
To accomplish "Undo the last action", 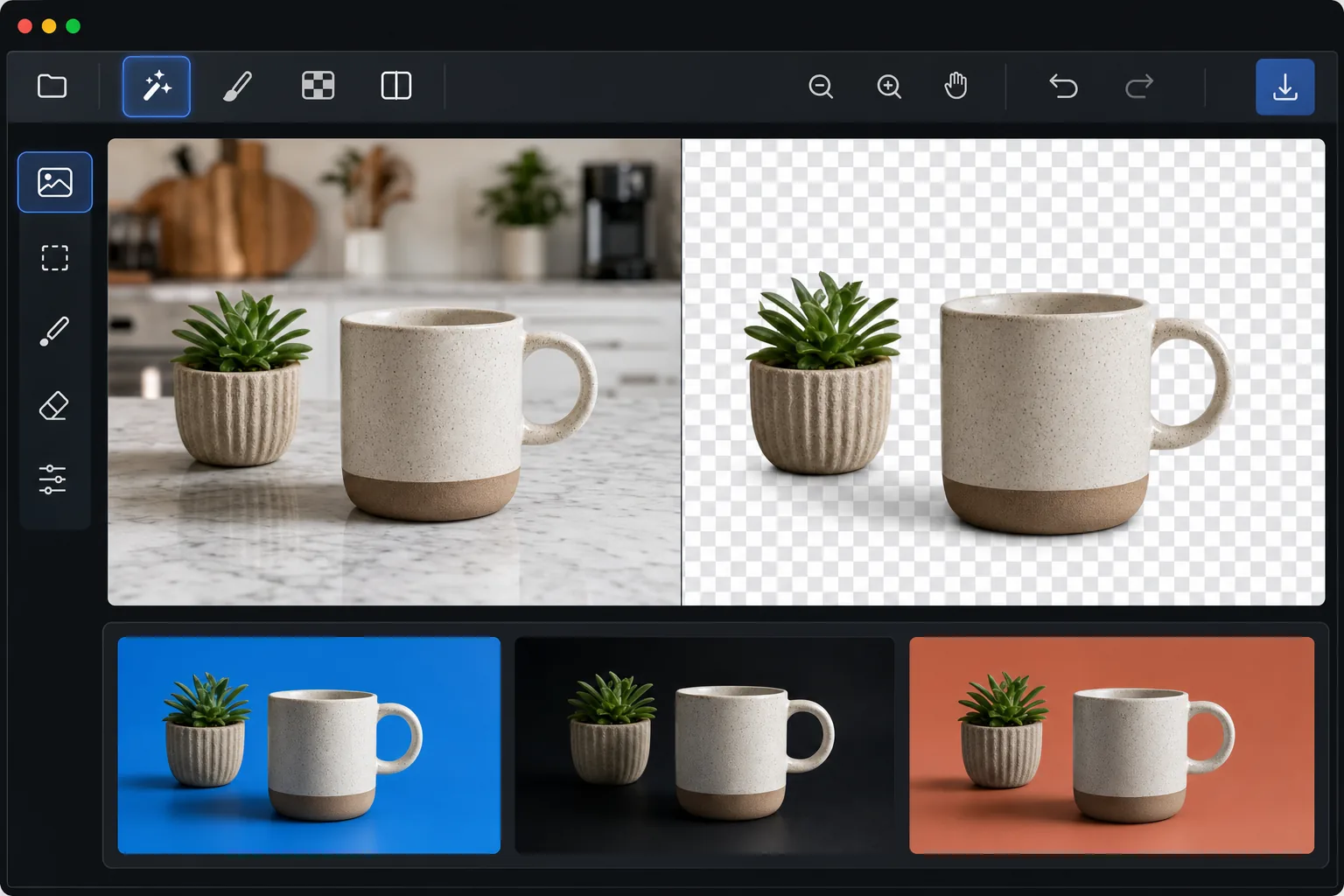I will click(1063, 86).
